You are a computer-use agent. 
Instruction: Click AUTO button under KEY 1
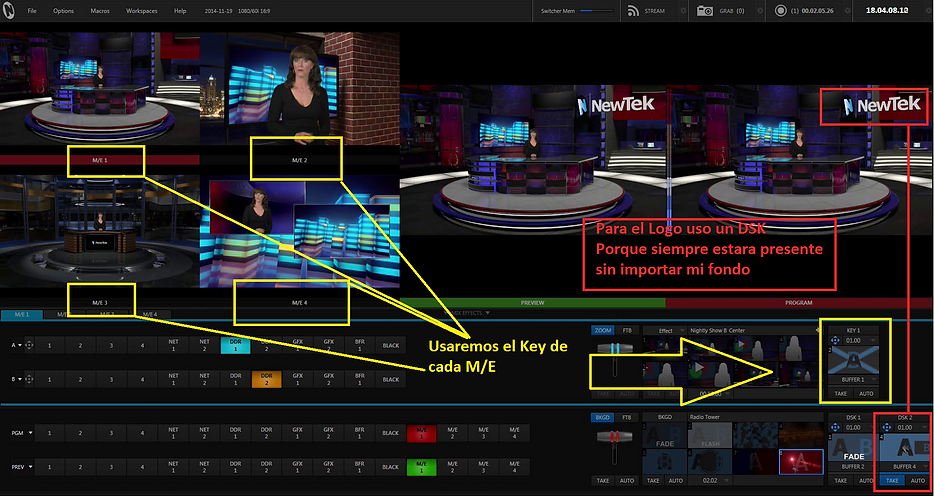pos(867,394)
